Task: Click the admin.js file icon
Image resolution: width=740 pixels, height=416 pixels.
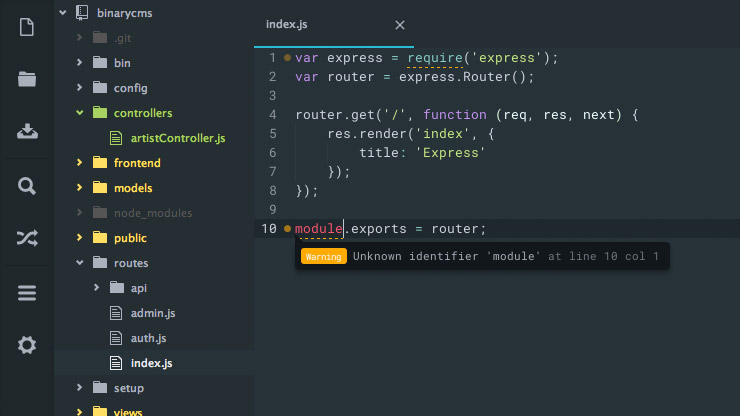Action: click(x=116, y=313)
